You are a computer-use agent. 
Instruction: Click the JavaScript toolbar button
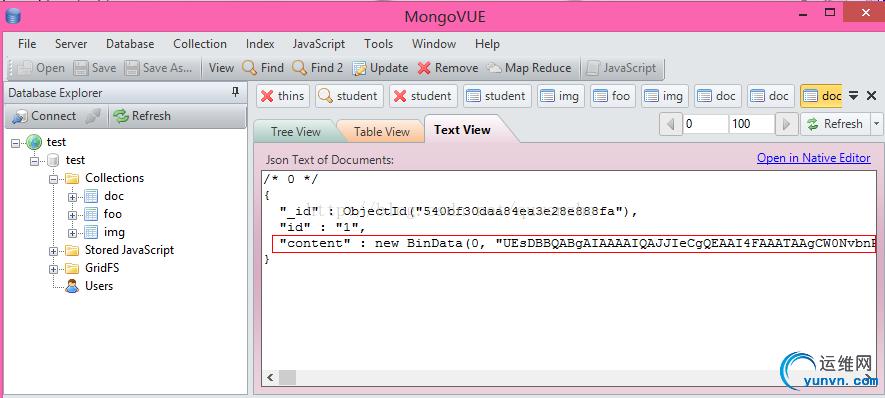(621, 68)
